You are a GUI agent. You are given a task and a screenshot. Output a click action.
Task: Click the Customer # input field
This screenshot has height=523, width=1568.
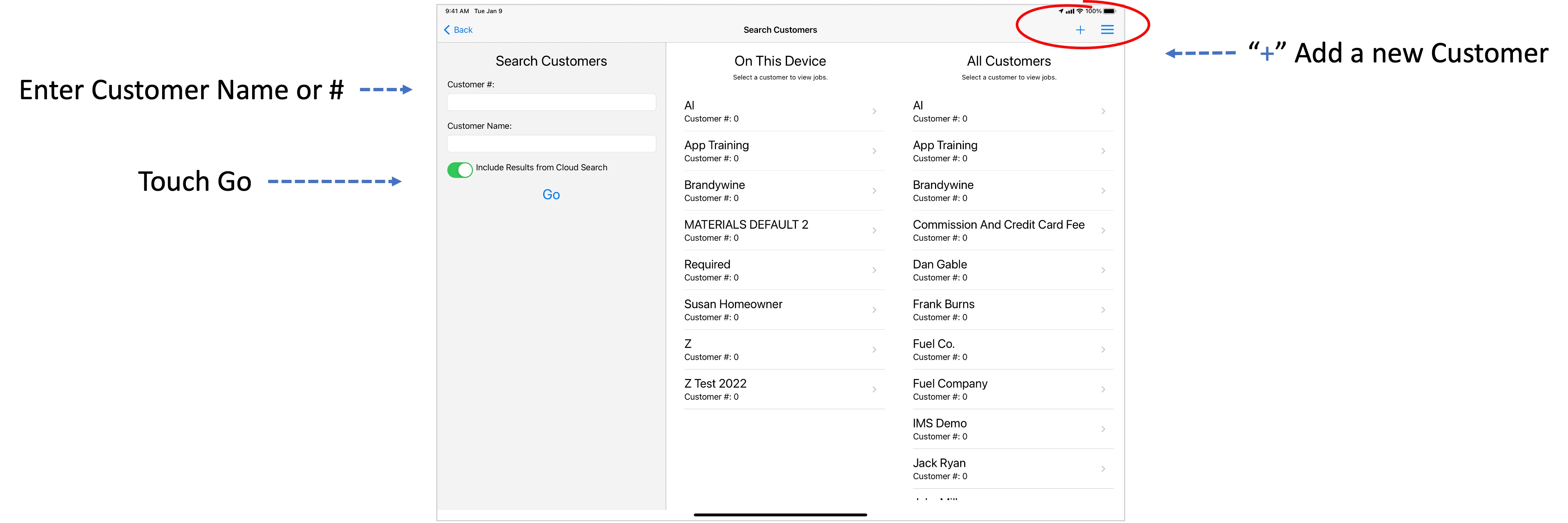(551, 102)
